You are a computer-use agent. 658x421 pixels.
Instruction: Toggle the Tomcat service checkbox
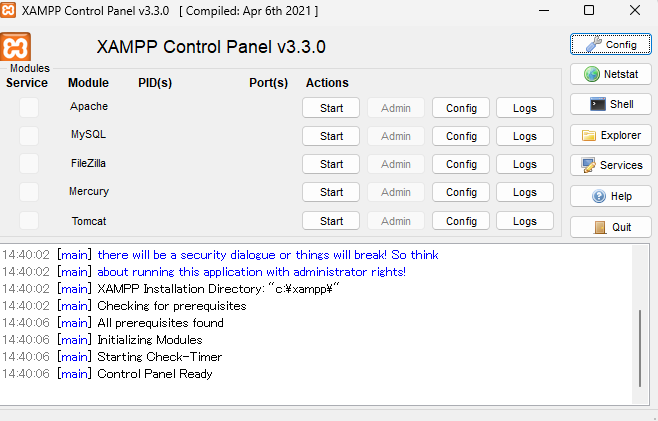coord(29,221)
